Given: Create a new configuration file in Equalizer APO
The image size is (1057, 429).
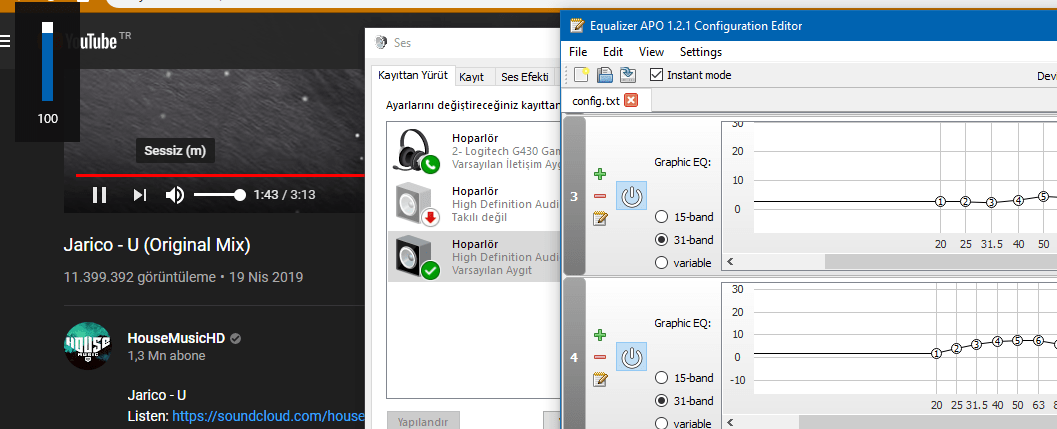Looking at the screenshot, I should pos(581,75).
